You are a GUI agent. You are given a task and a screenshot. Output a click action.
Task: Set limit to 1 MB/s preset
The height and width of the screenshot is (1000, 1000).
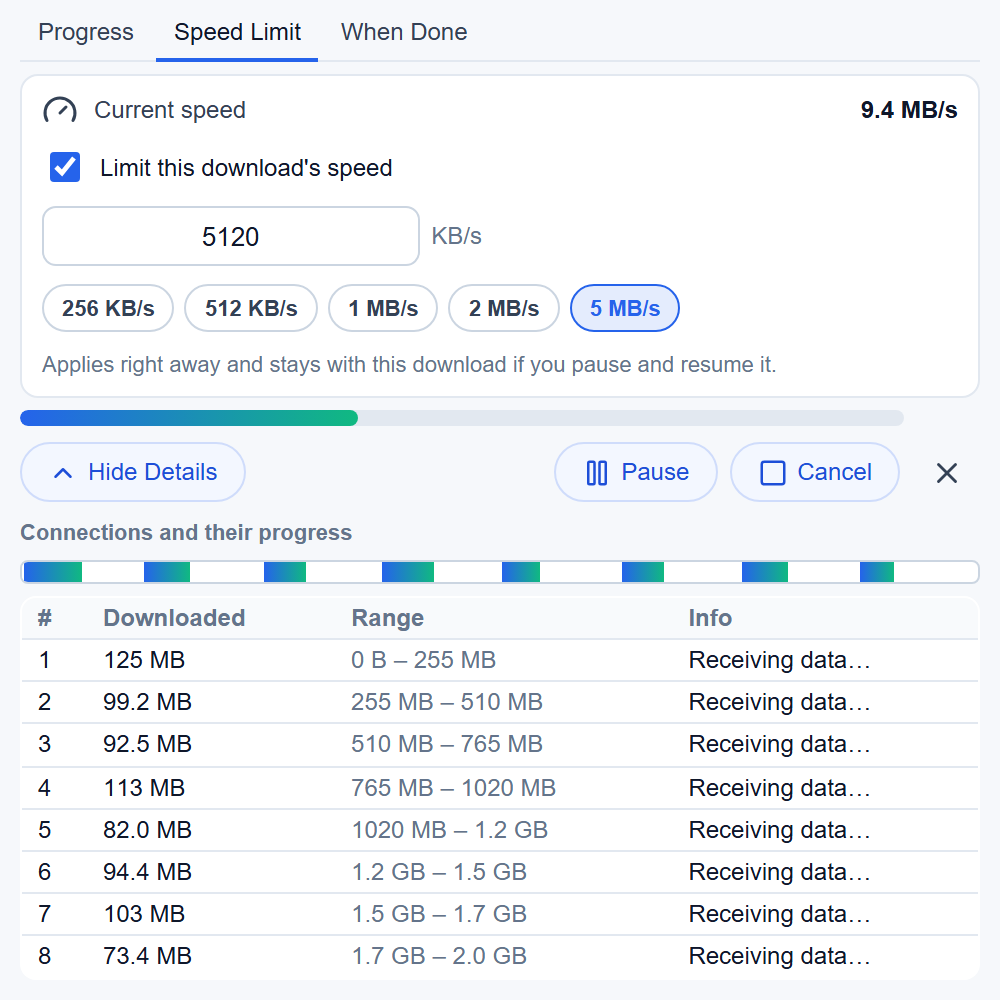pyautogui.click(x=383, y=308)
